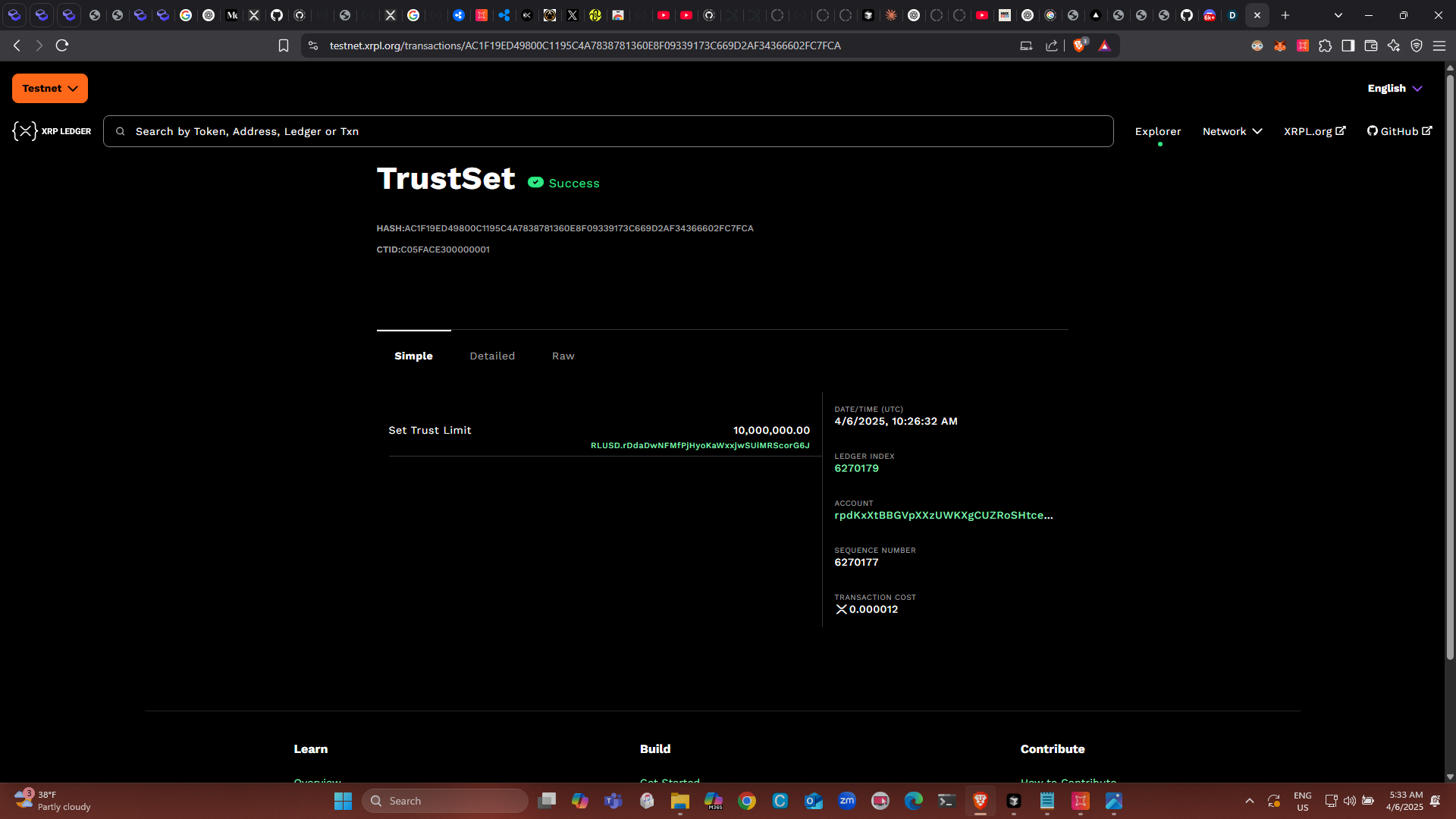Open the GitHub external link
Image resolution: width=1456 pixels, height=819 pixels.
pos(1399,131)
